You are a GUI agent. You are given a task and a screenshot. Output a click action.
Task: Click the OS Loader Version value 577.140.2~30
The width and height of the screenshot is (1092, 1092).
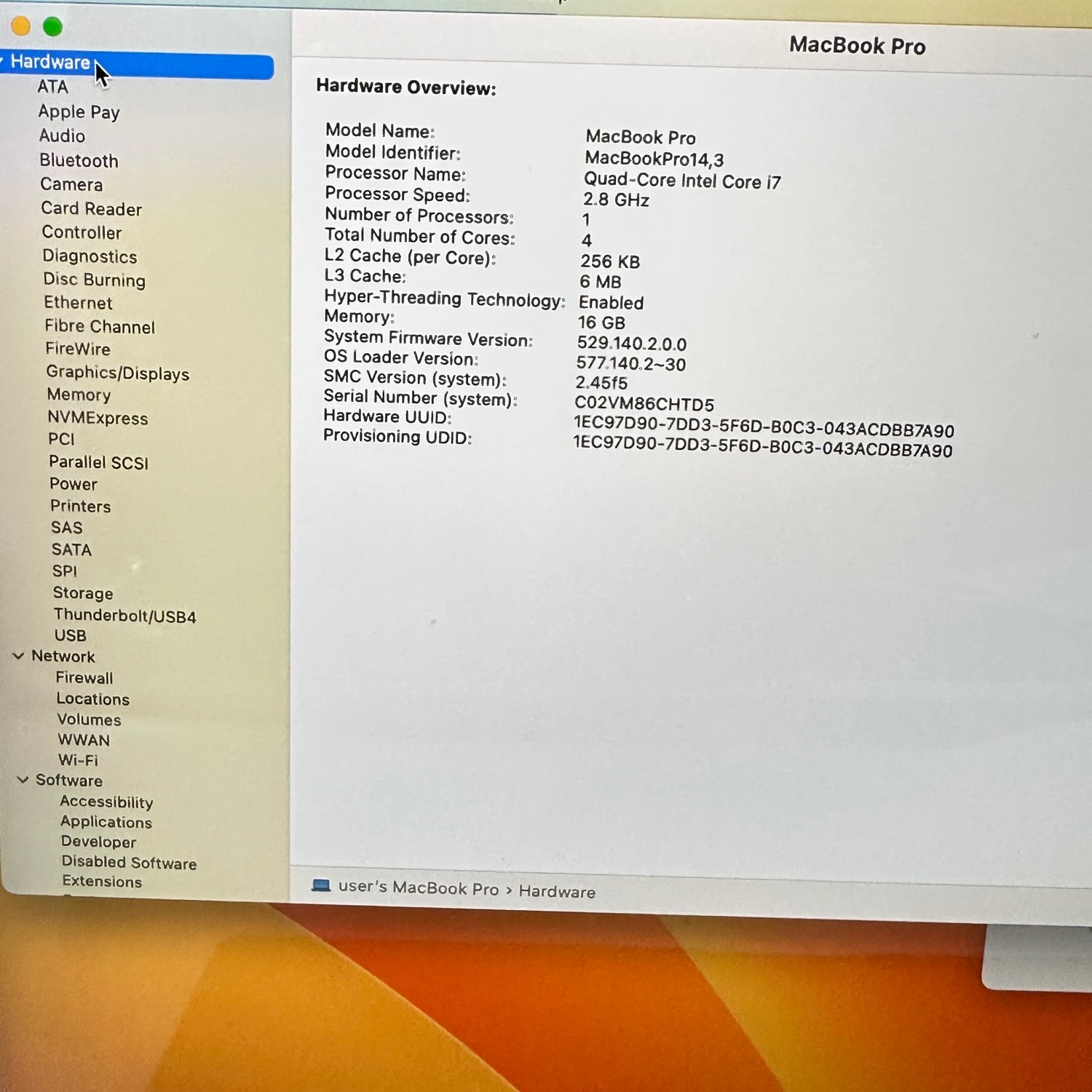click(x=631, y=363)
